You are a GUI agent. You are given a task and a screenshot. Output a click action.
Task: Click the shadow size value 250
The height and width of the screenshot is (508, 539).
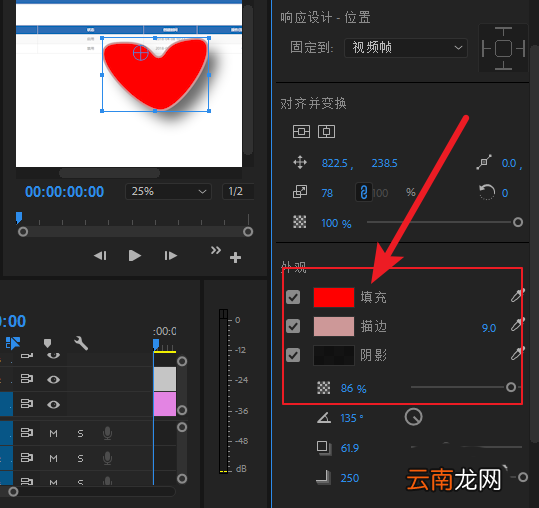coord(350,478)
